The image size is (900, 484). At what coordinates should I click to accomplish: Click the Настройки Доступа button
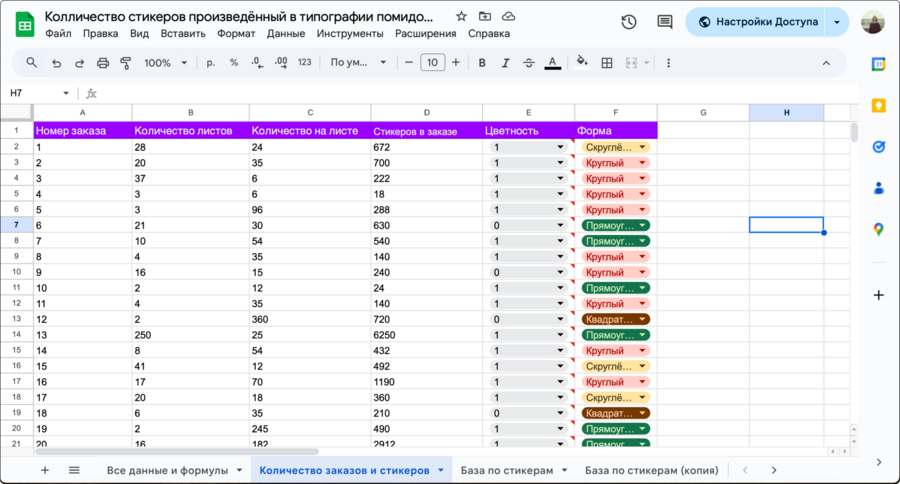tap(757, 22)
